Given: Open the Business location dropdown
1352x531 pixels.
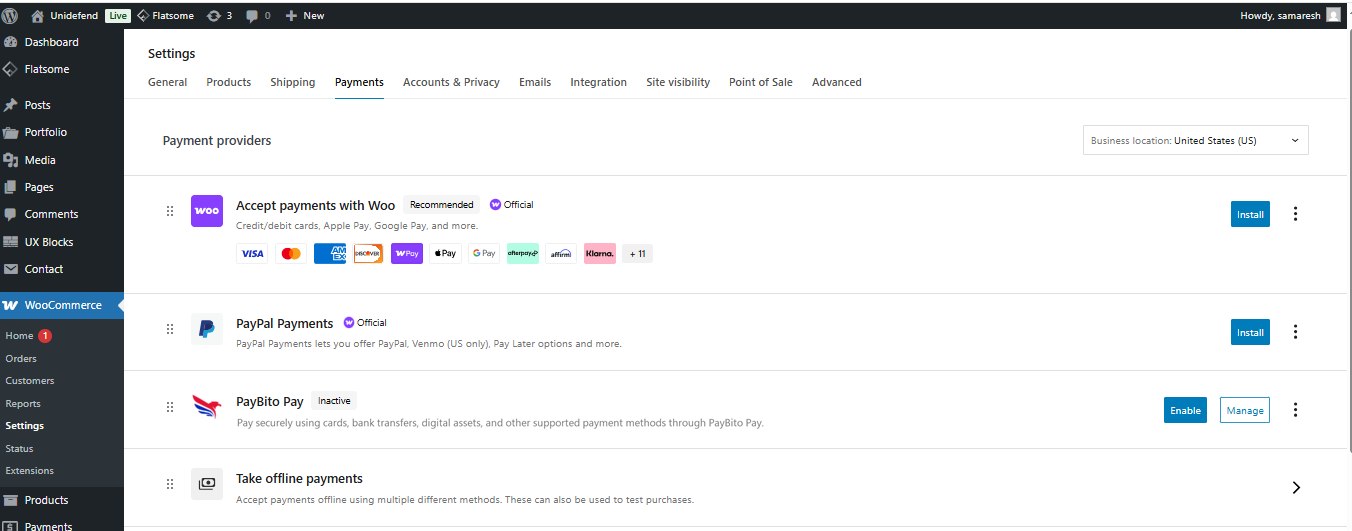Looking at the screenshot, I should [x=1196, y=141].
